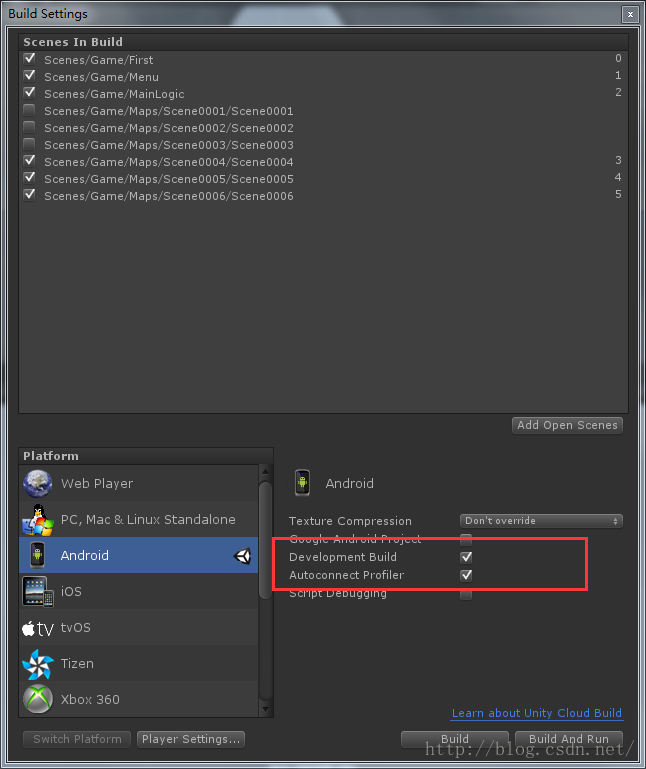Open the Texture Compression dropdown

tap(541, 521)
